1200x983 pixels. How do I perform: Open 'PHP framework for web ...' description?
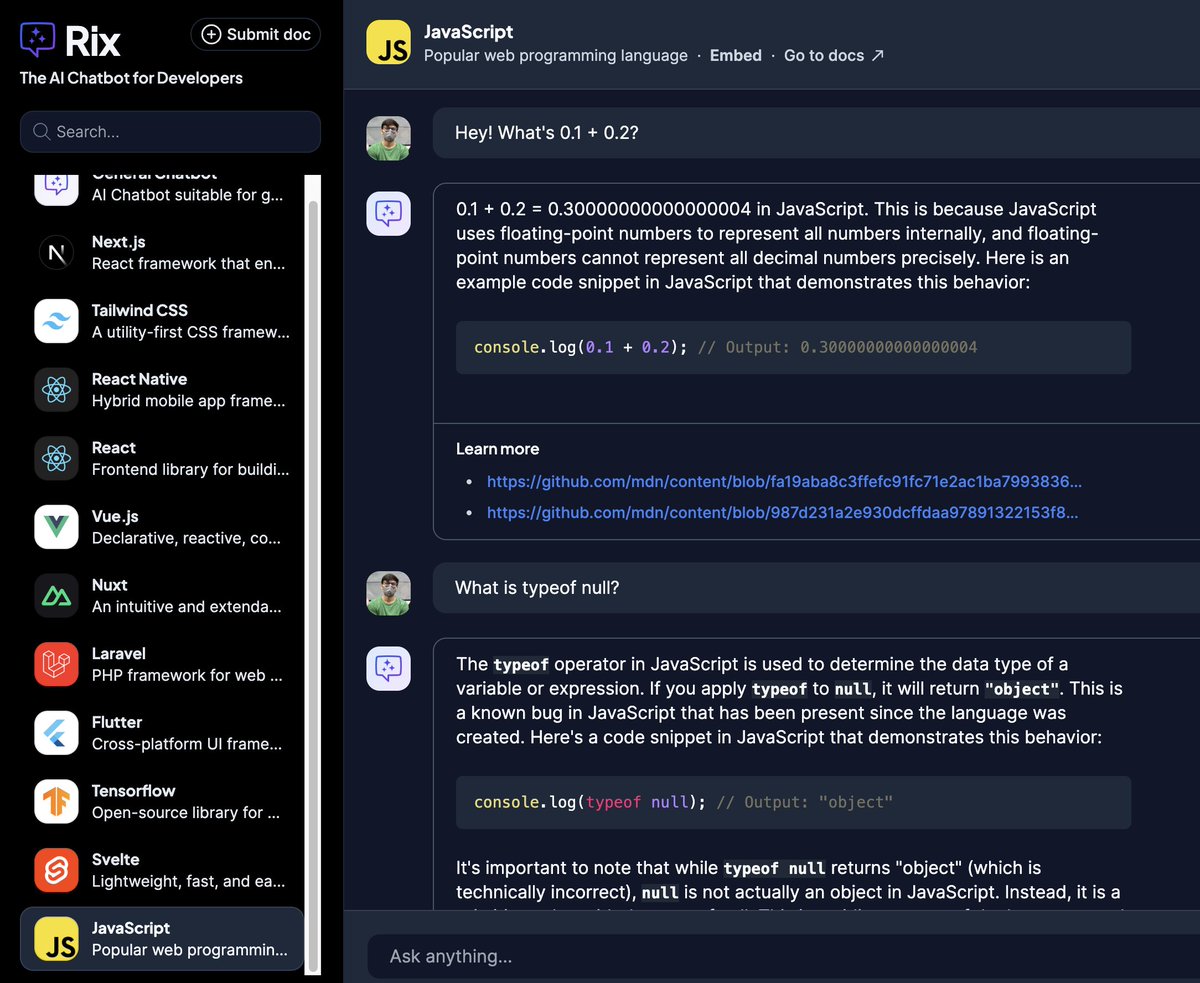coord(188,676)
